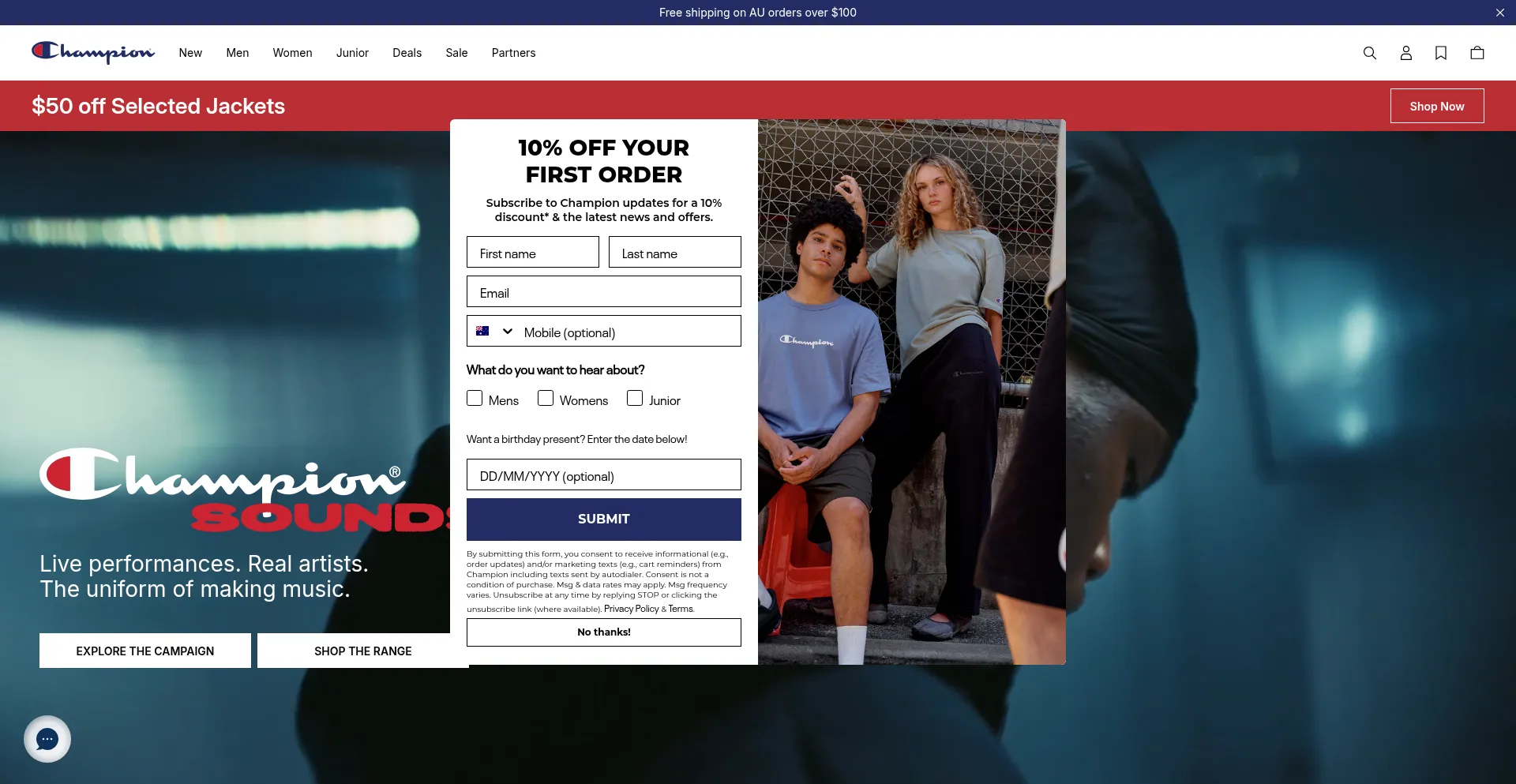Open the Women menu item
1516x784 pixels.
pyautogui.click(x=293, y=53)
